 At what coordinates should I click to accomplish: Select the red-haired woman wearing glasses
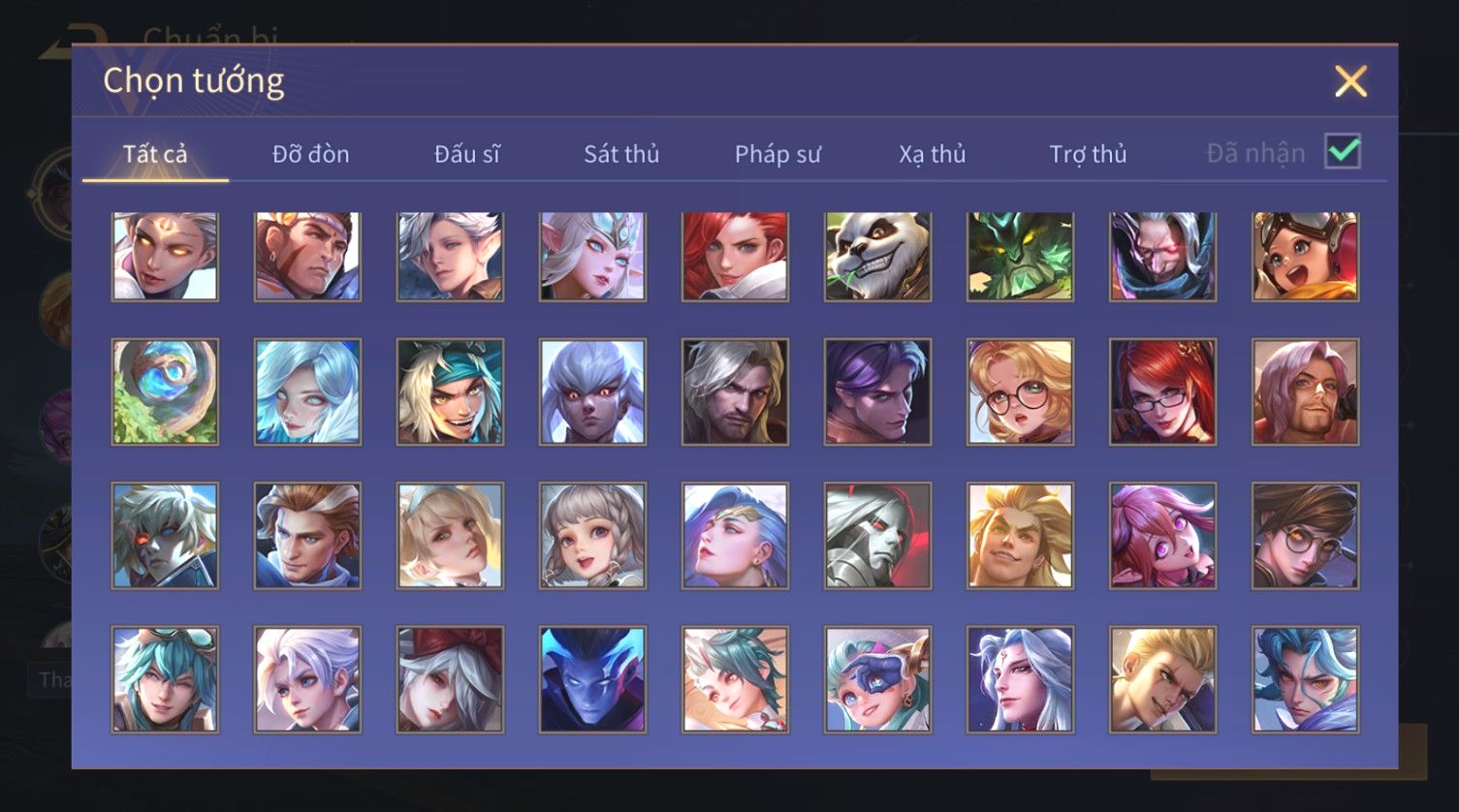tap(1162, 391)
